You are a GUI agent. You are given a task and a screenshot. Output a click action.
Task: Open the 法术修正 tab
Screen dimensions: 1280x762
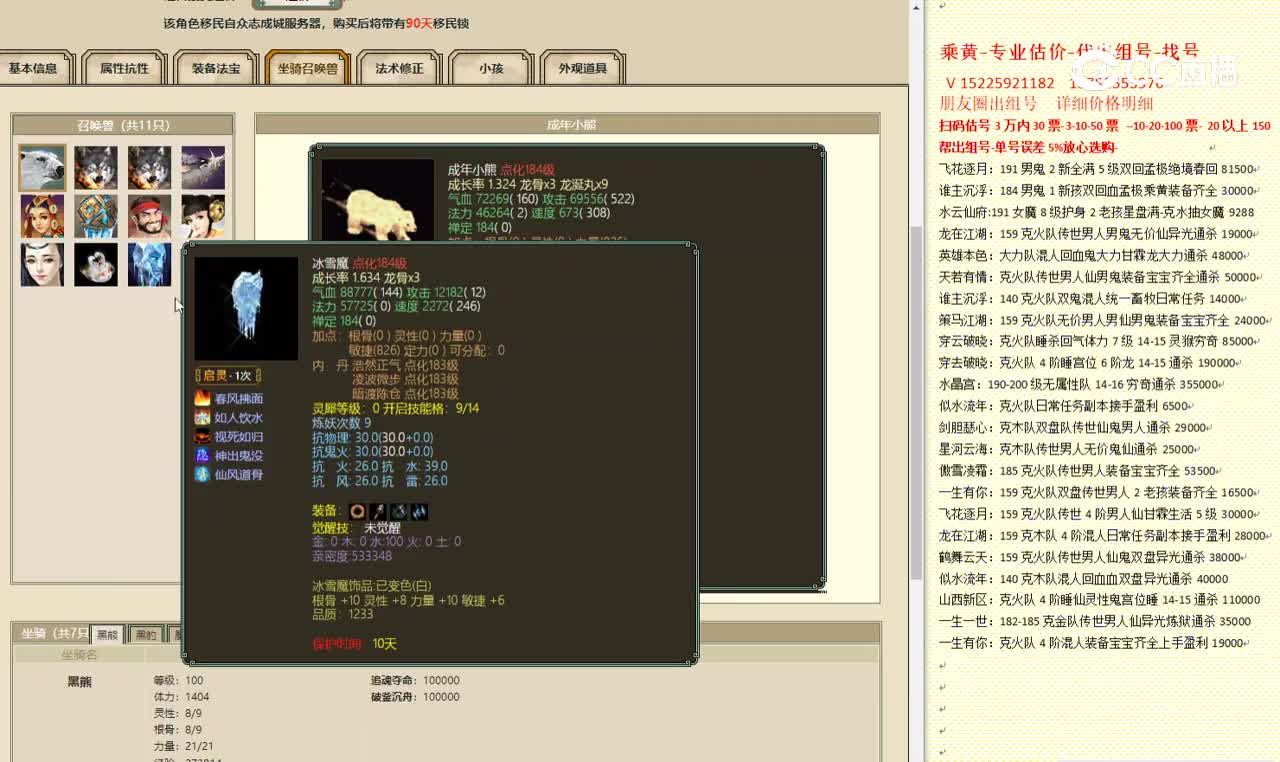tap(399, 68)
